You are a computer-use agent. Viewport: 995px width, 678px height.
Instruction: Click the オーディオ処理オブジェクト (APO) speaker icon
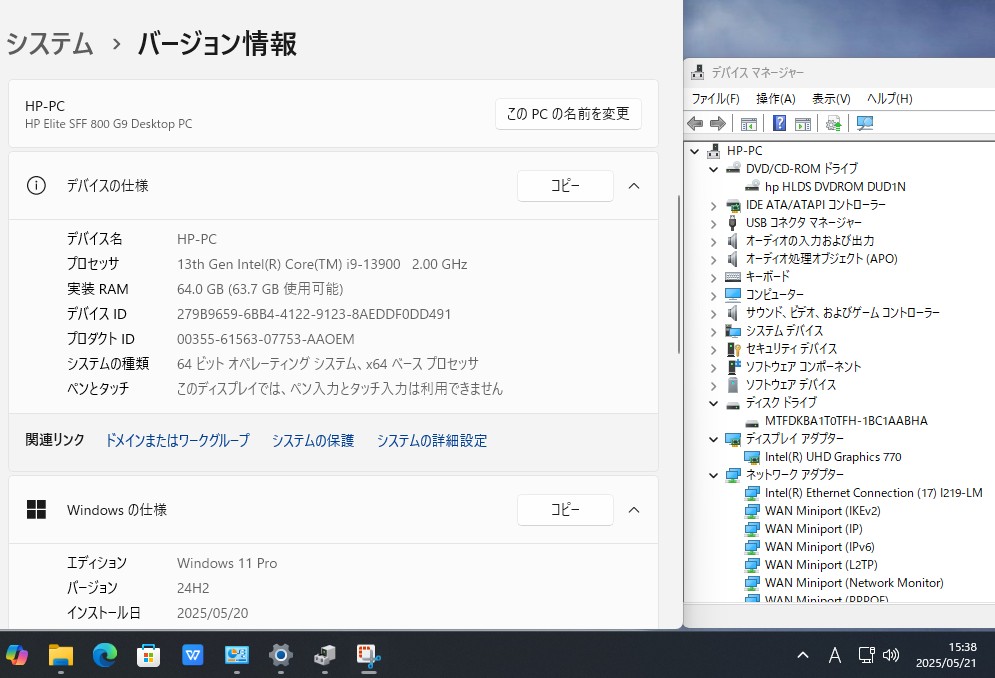click(733, 259)
